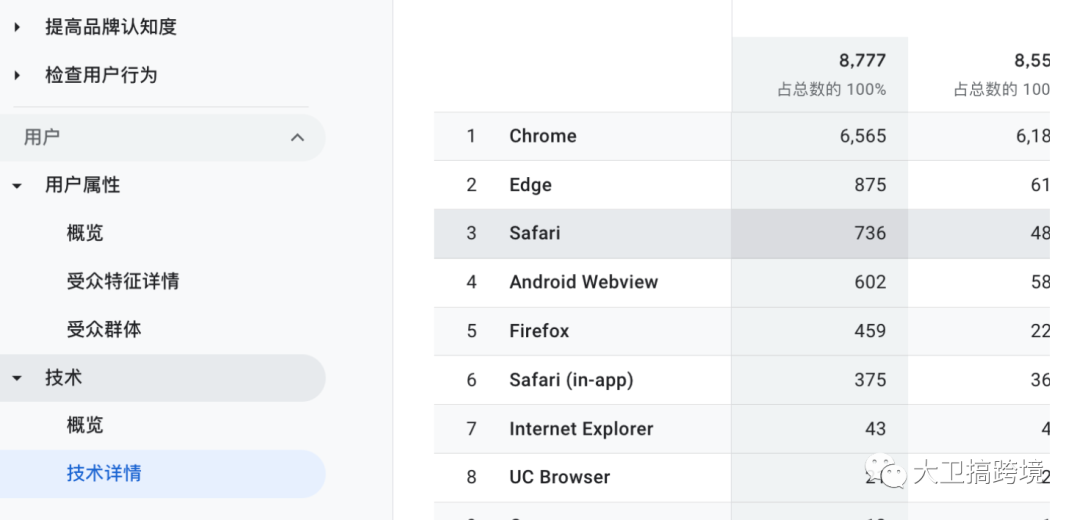Open 用户属性 概览 report
The height and width of the screenshot is (520, 1080).
point(85,233)
